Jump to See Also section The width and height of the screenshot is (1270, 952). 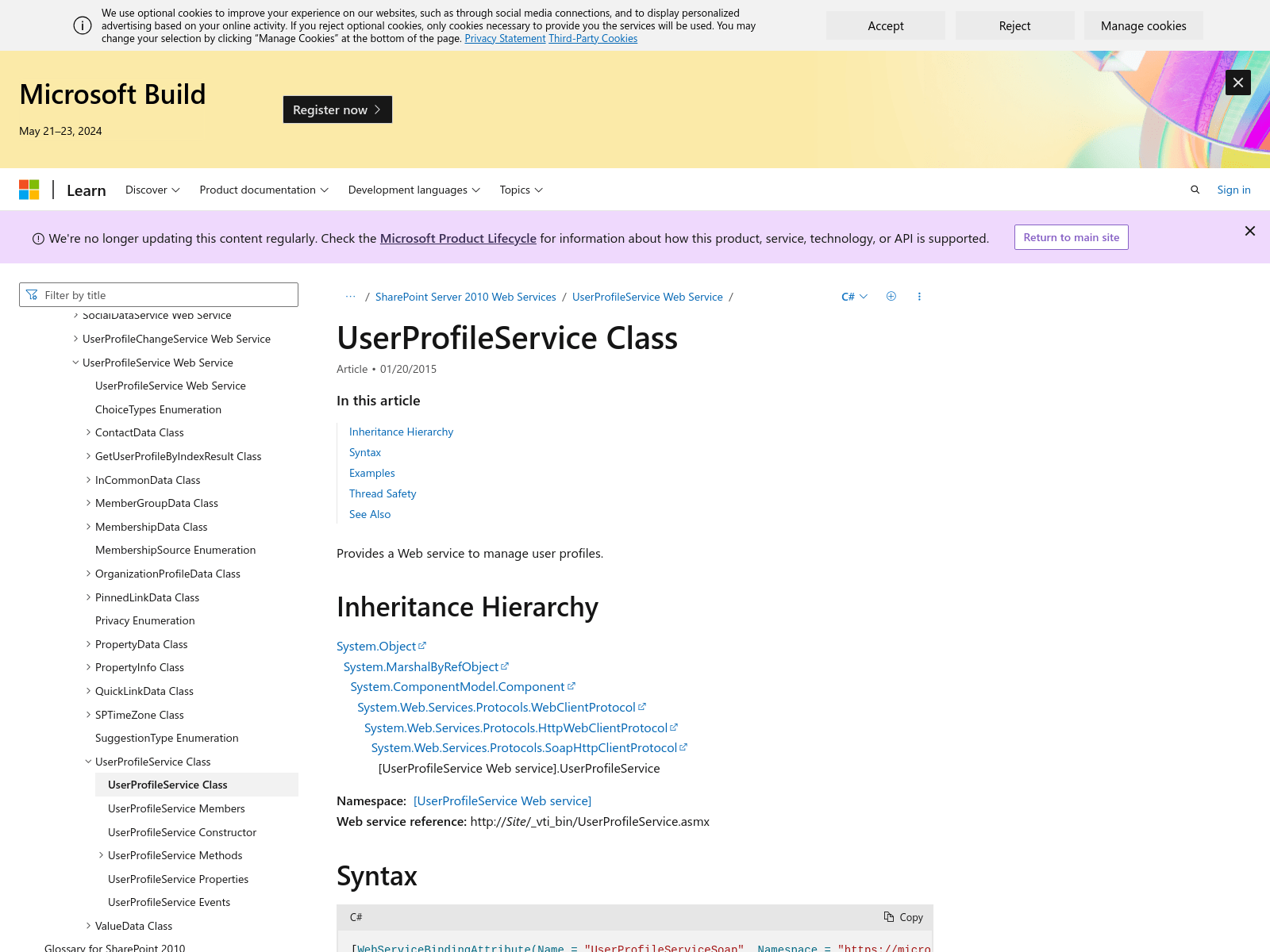[370, 514]
